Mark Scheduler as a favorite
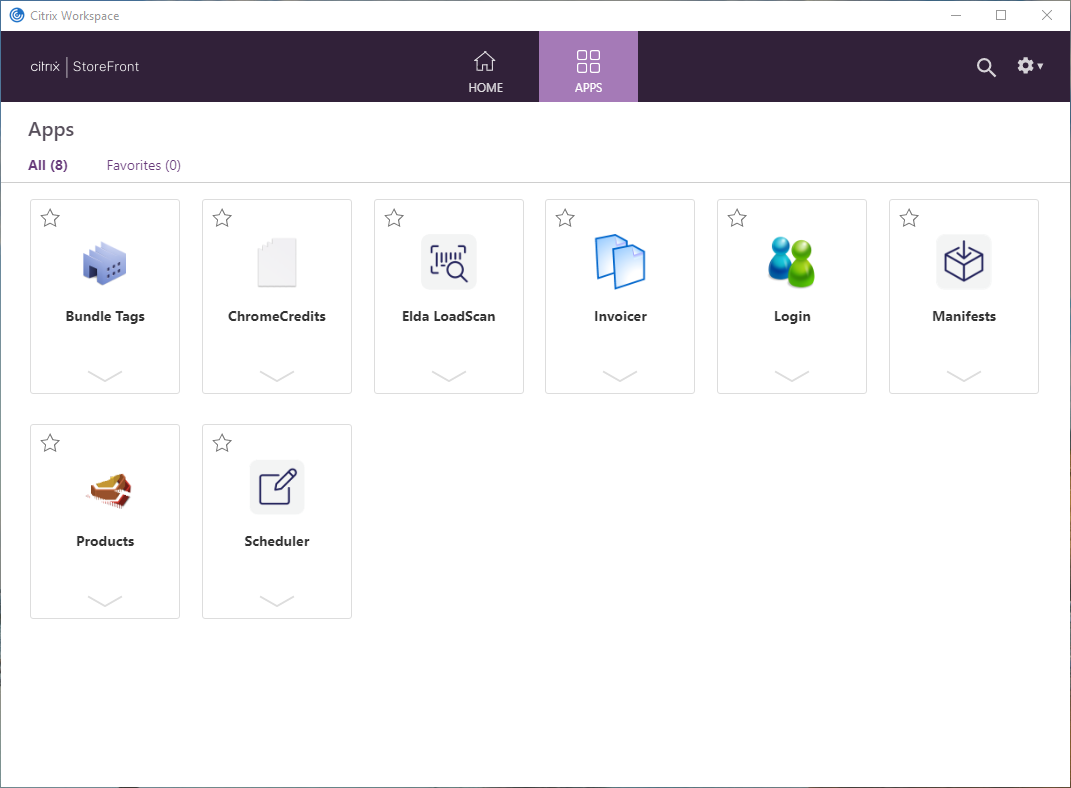Image resolution: width=1071 pixels, height=788 pixels. [x=222, y=443]
